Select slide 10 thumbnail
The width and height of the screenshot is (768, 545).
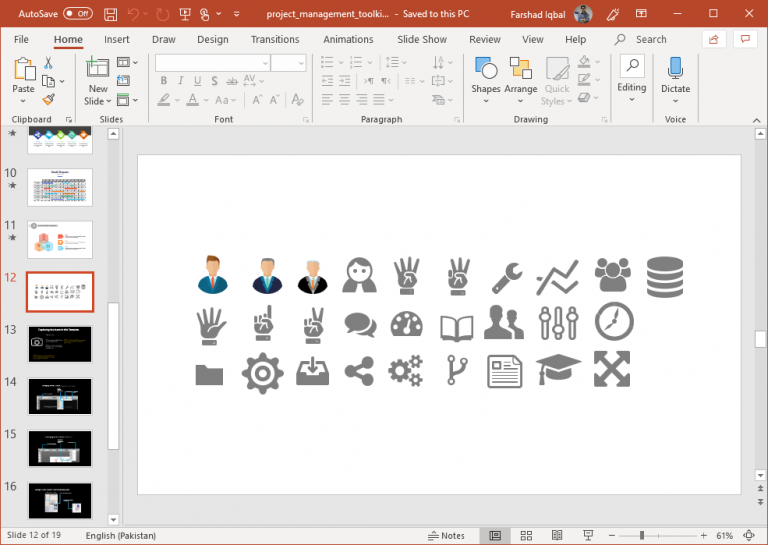[x=60, y=187]
